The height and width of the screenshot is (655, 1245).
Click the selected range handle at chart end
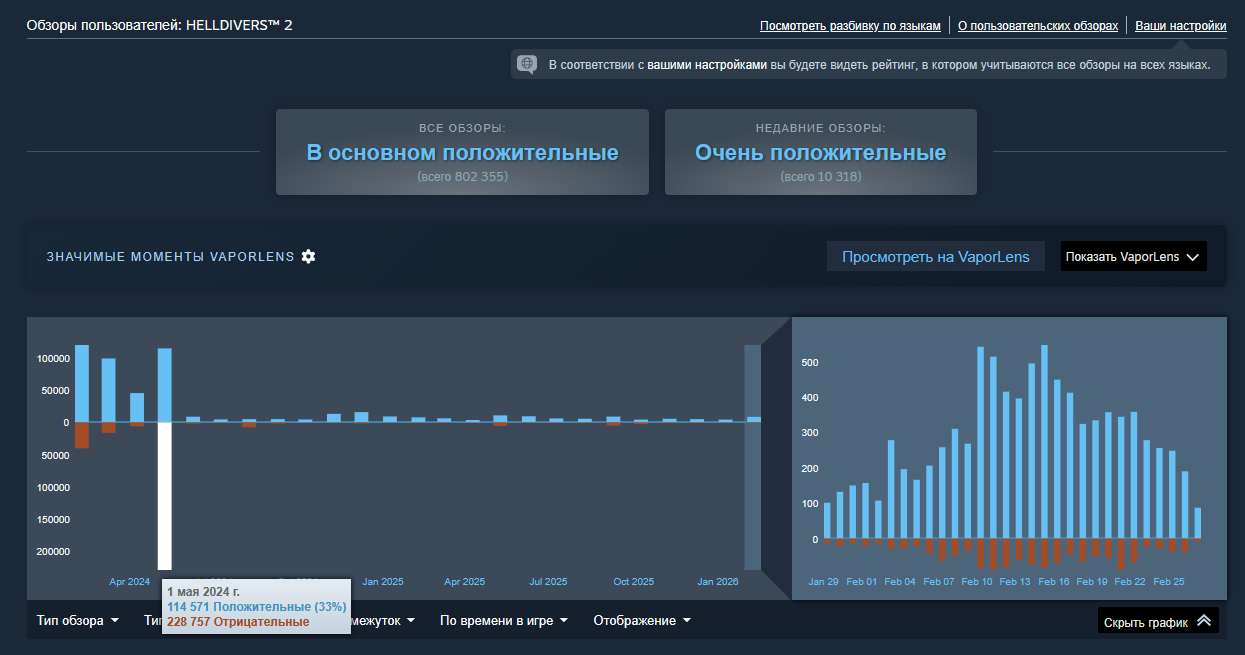752,458
